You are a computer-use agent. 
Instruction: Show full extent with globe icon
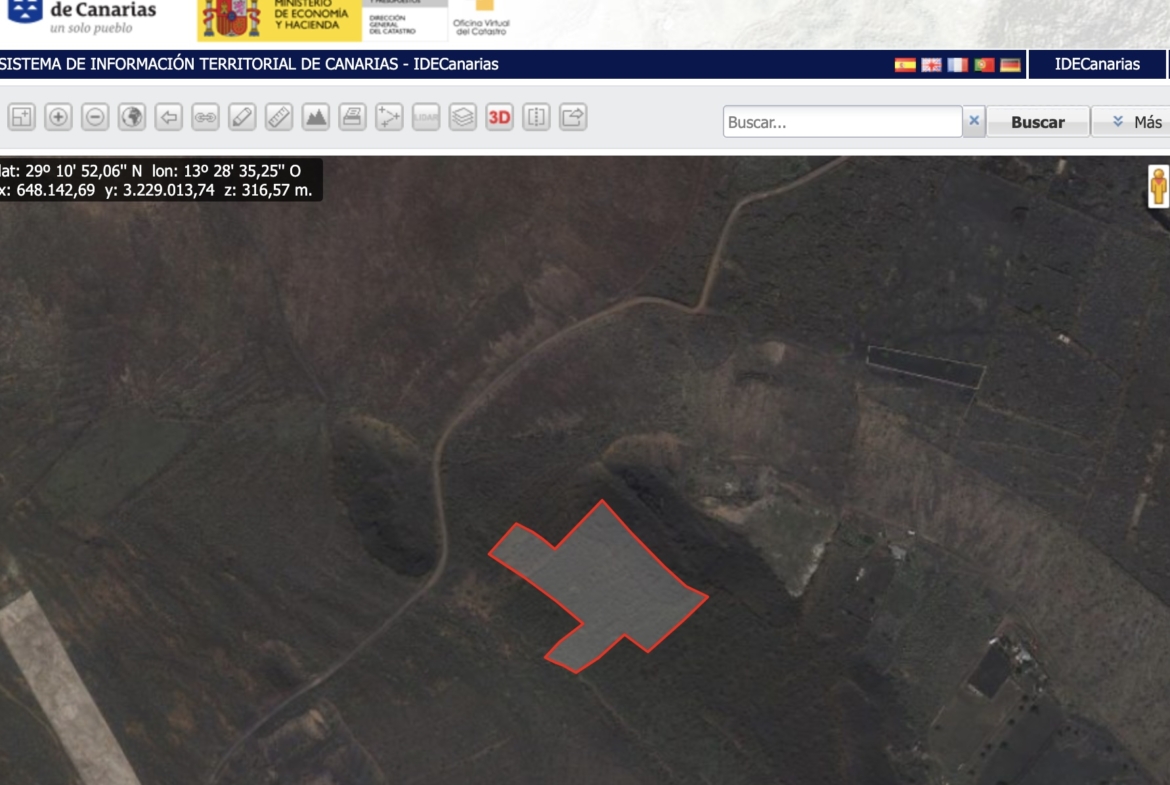point(132,117)
